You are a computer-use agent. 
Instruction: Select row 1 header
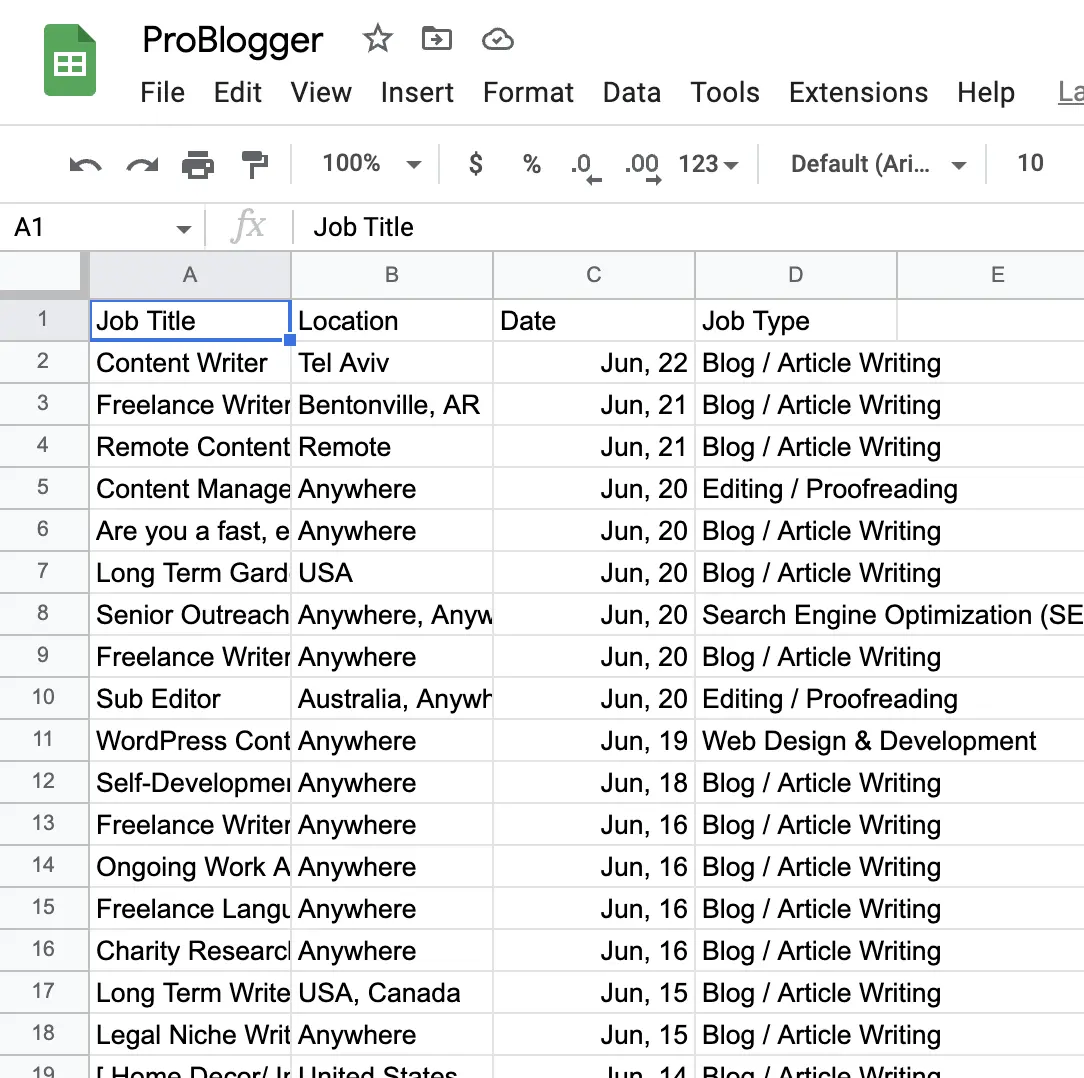(x=43, y=319)
